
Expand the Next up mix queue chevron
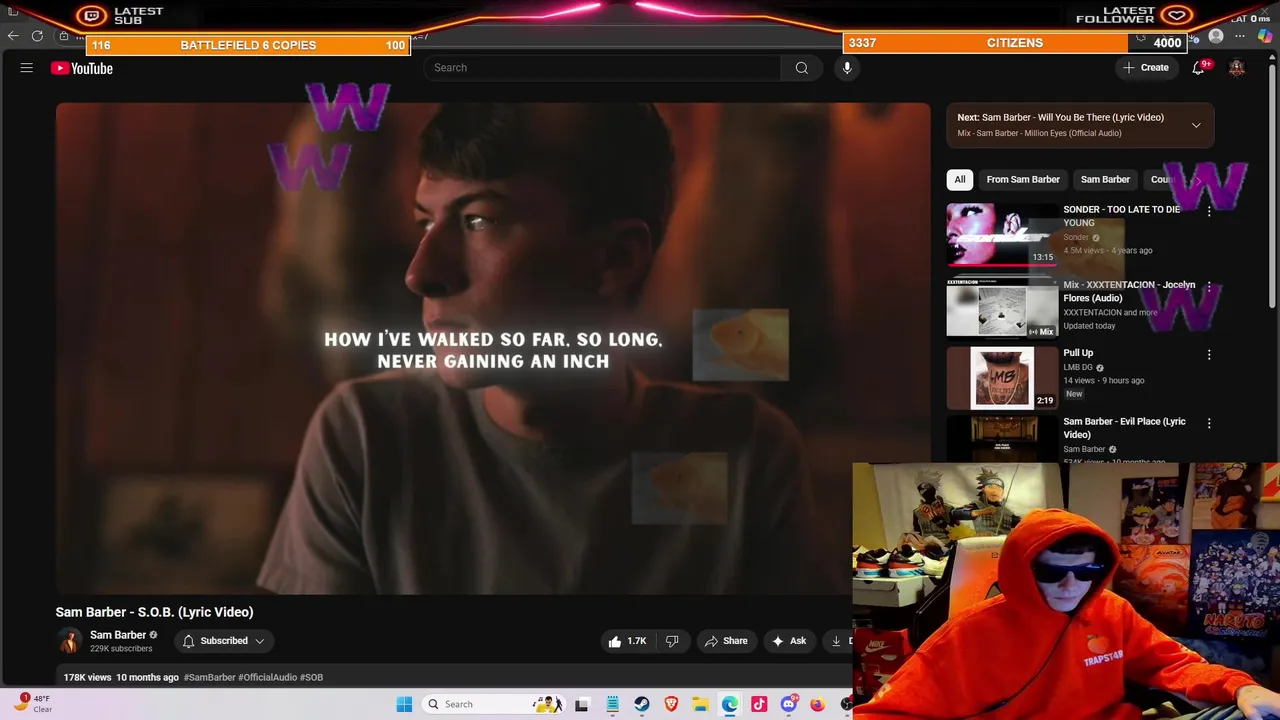pyautogui.click(x=1196, y=125)
